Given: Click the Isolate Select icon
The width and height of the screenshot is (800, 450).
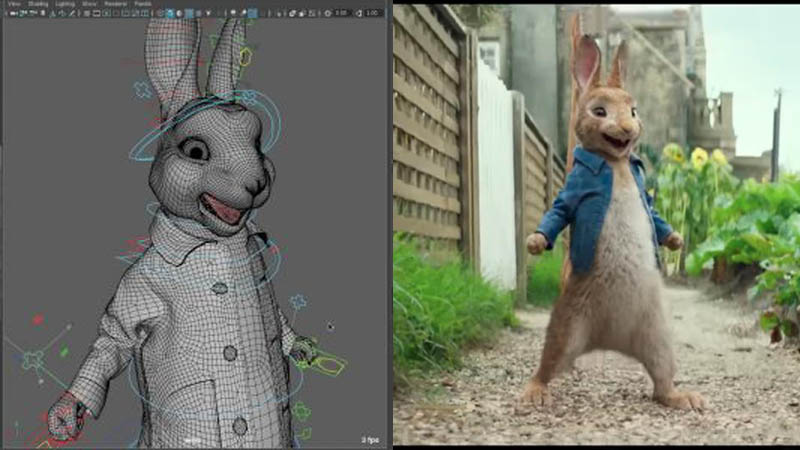Looking at the screenshot, I should tap(279, 13).
